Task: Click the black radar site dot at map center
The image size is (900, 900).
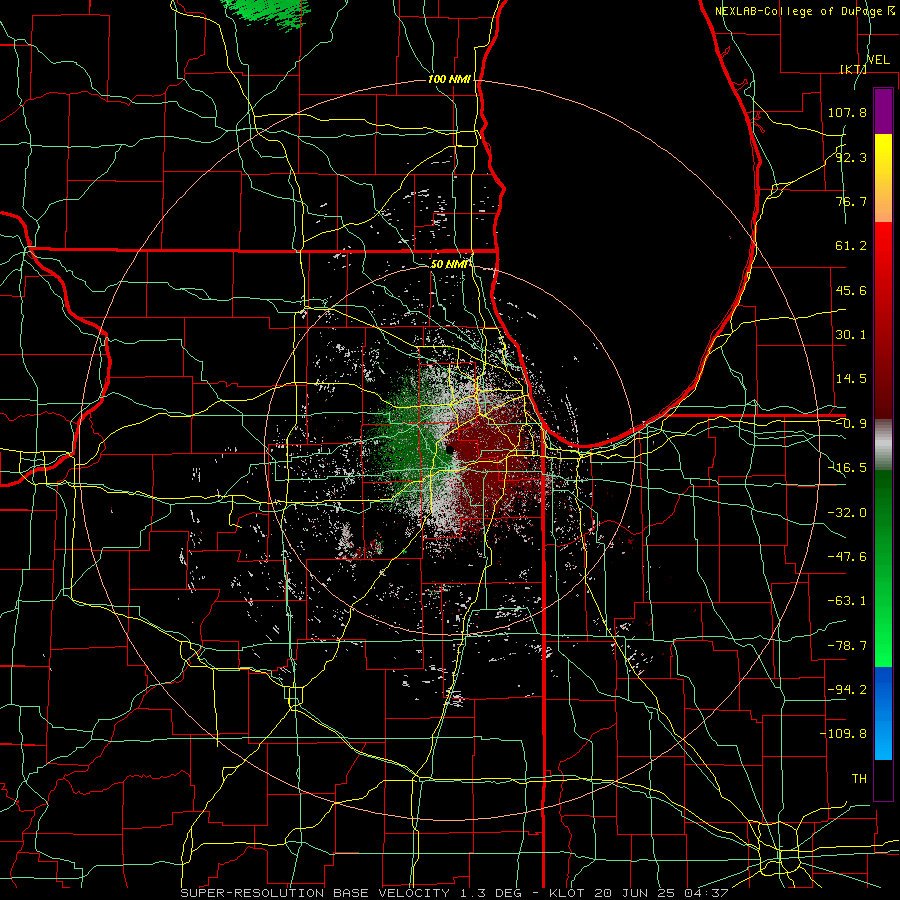Action: (x=449, y=450)
